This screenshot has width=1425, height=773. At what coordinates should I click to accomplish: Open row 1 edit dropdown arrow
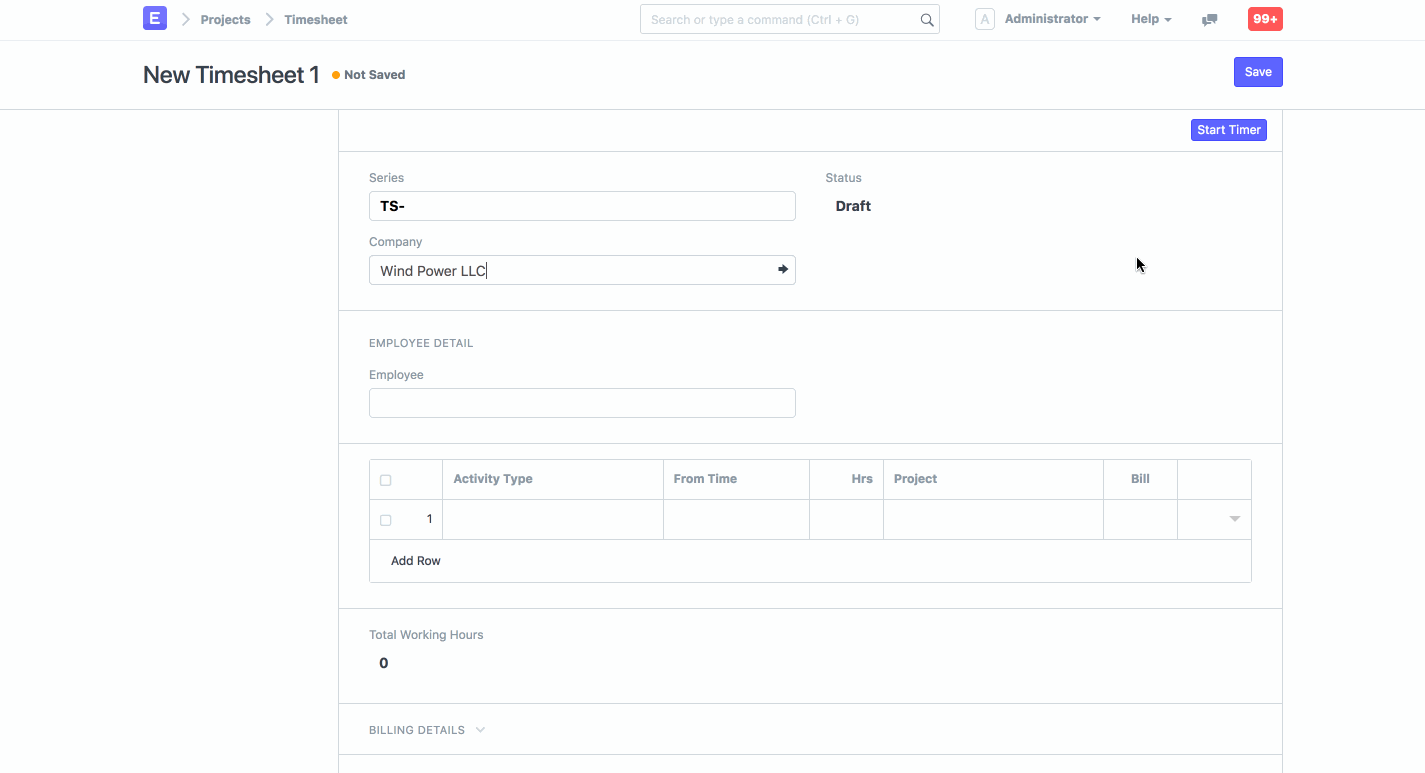(x=1234, y=519)
